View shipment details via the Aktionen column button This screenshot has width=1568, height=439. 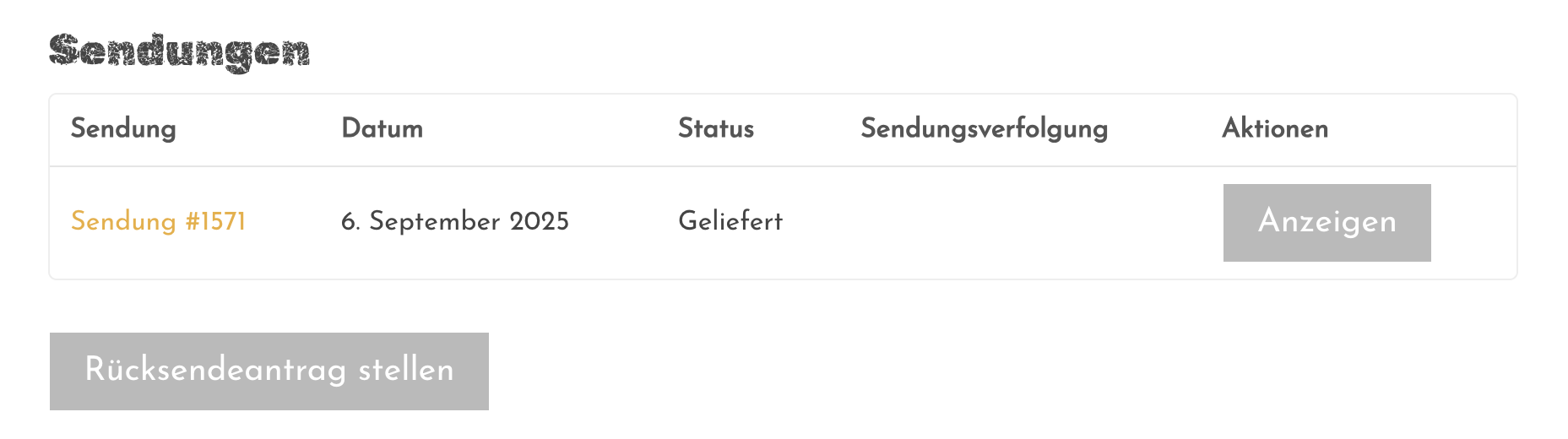[1327, 223]
